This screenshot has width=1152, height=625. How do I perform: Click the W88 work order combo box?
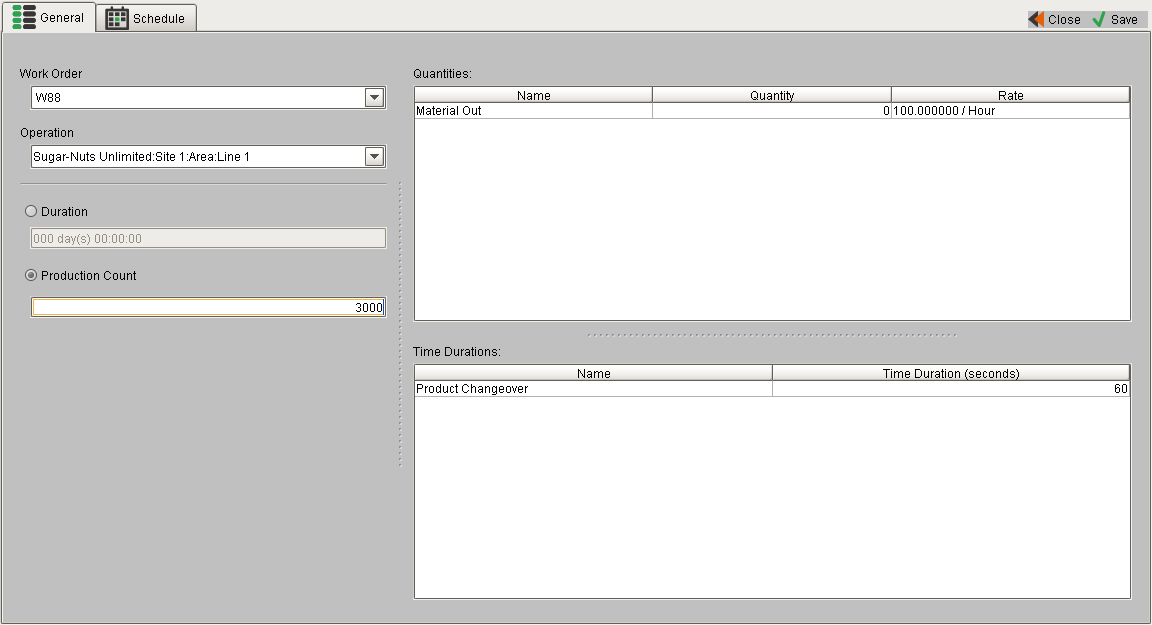(196, 98)
